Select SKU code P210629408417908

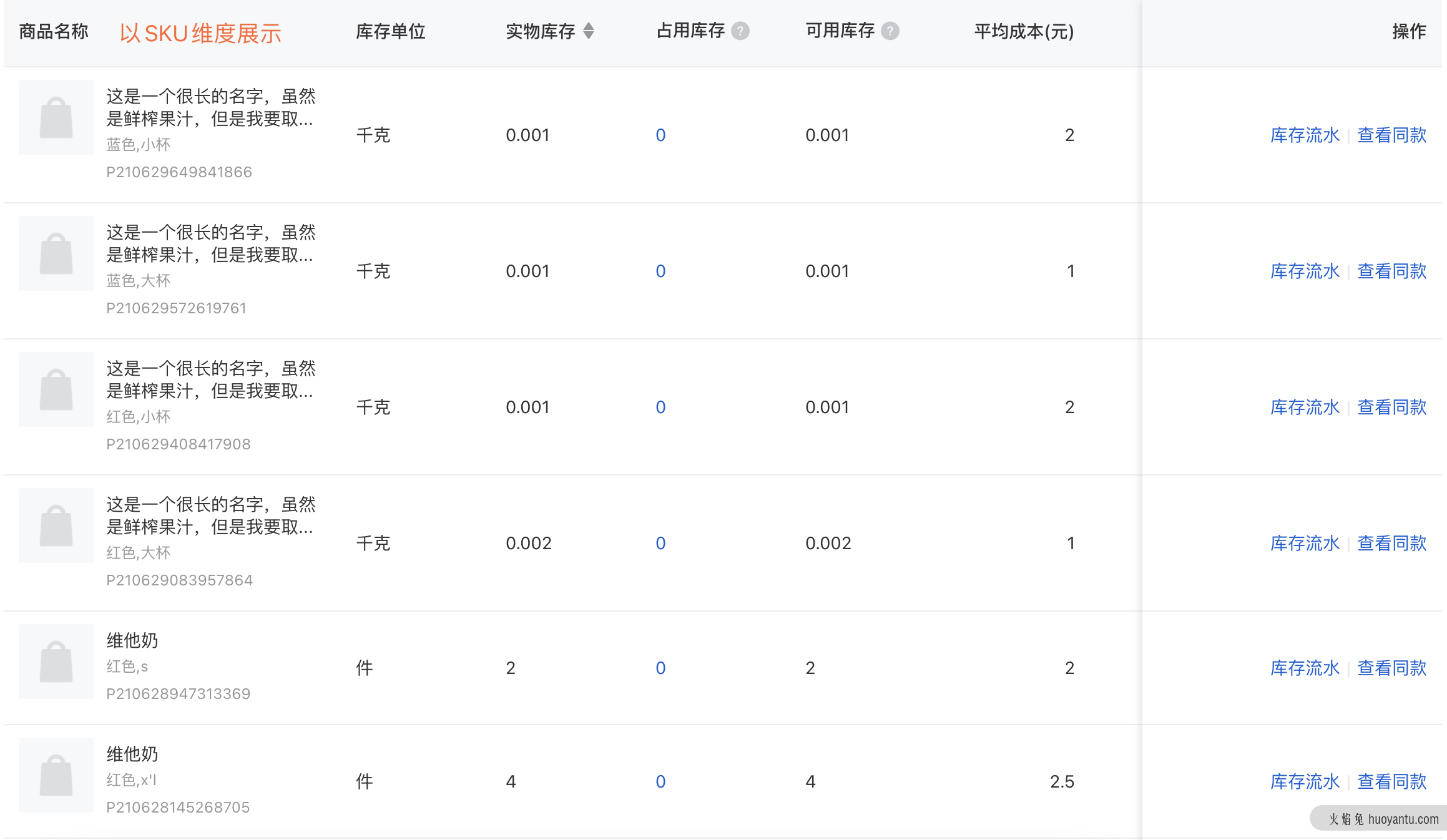click(179, 444)
